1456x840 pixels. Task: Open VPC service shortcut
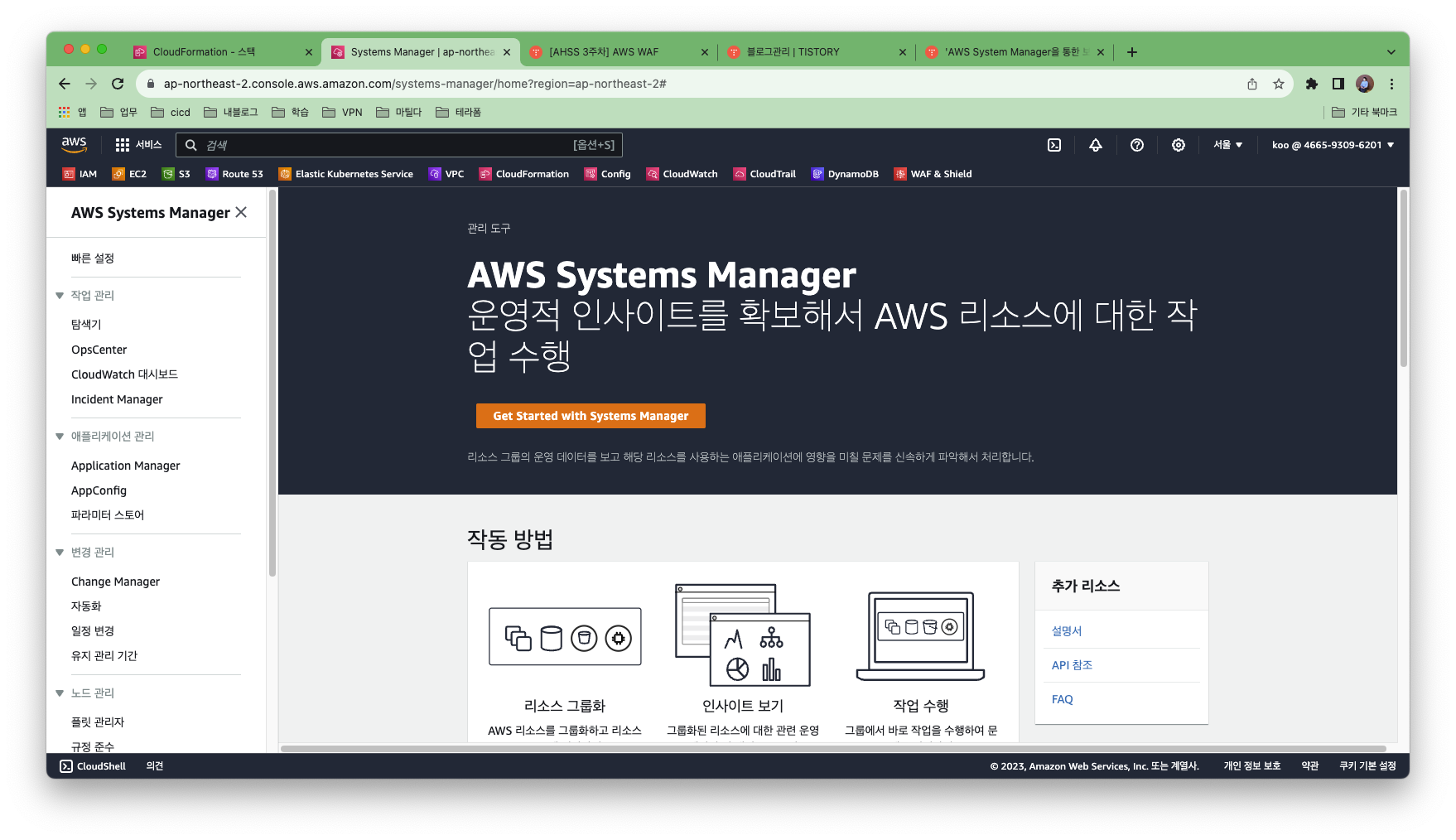tap(446, 174)
